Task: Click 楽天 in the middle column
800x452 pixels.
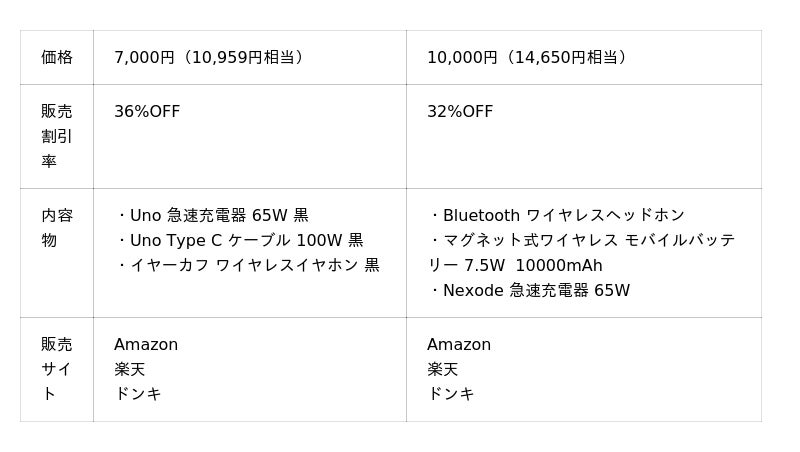Action: pos(130,369)
